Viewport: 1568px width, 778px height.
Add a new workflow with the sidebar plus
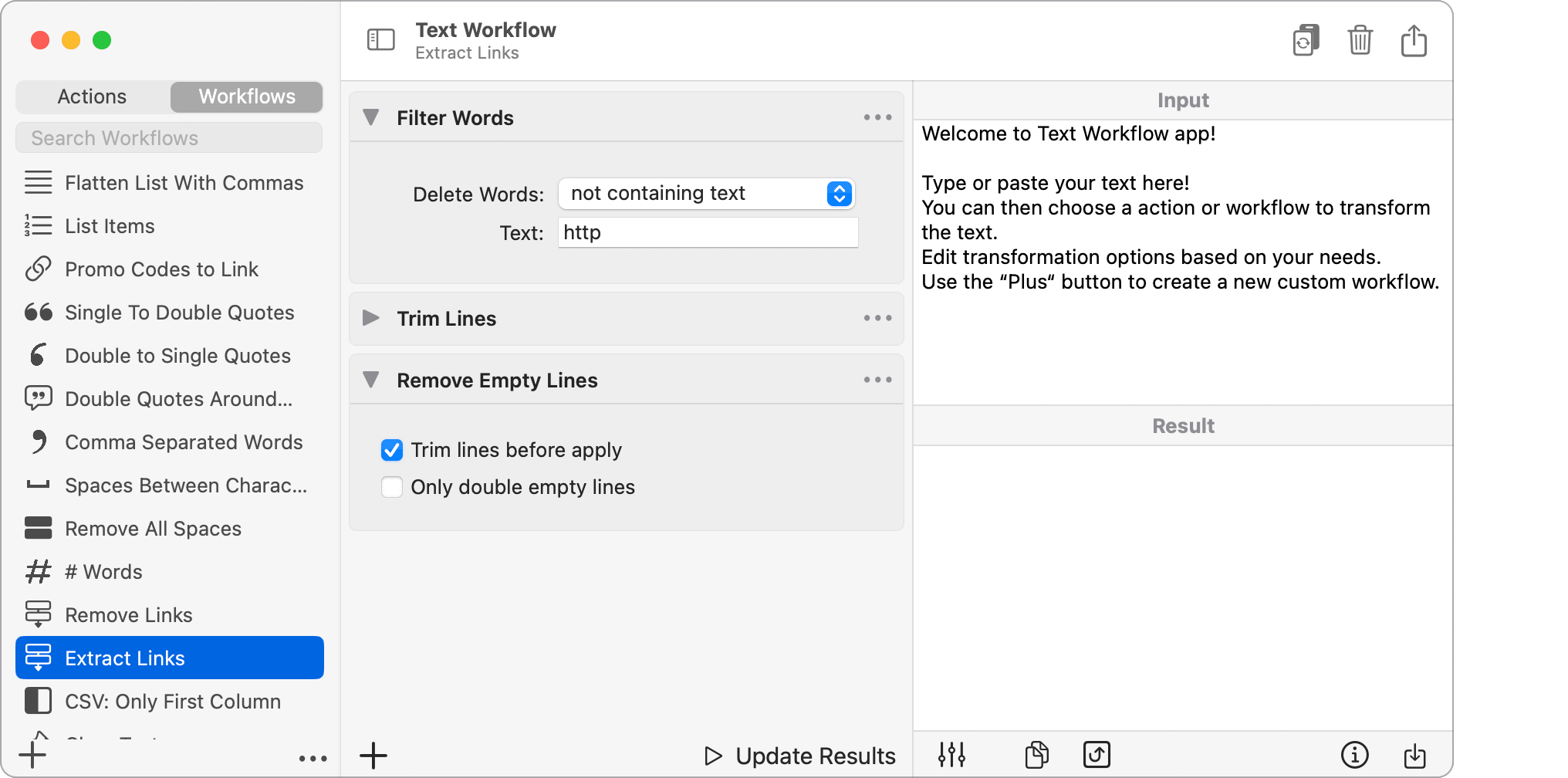tap(32, 754)
